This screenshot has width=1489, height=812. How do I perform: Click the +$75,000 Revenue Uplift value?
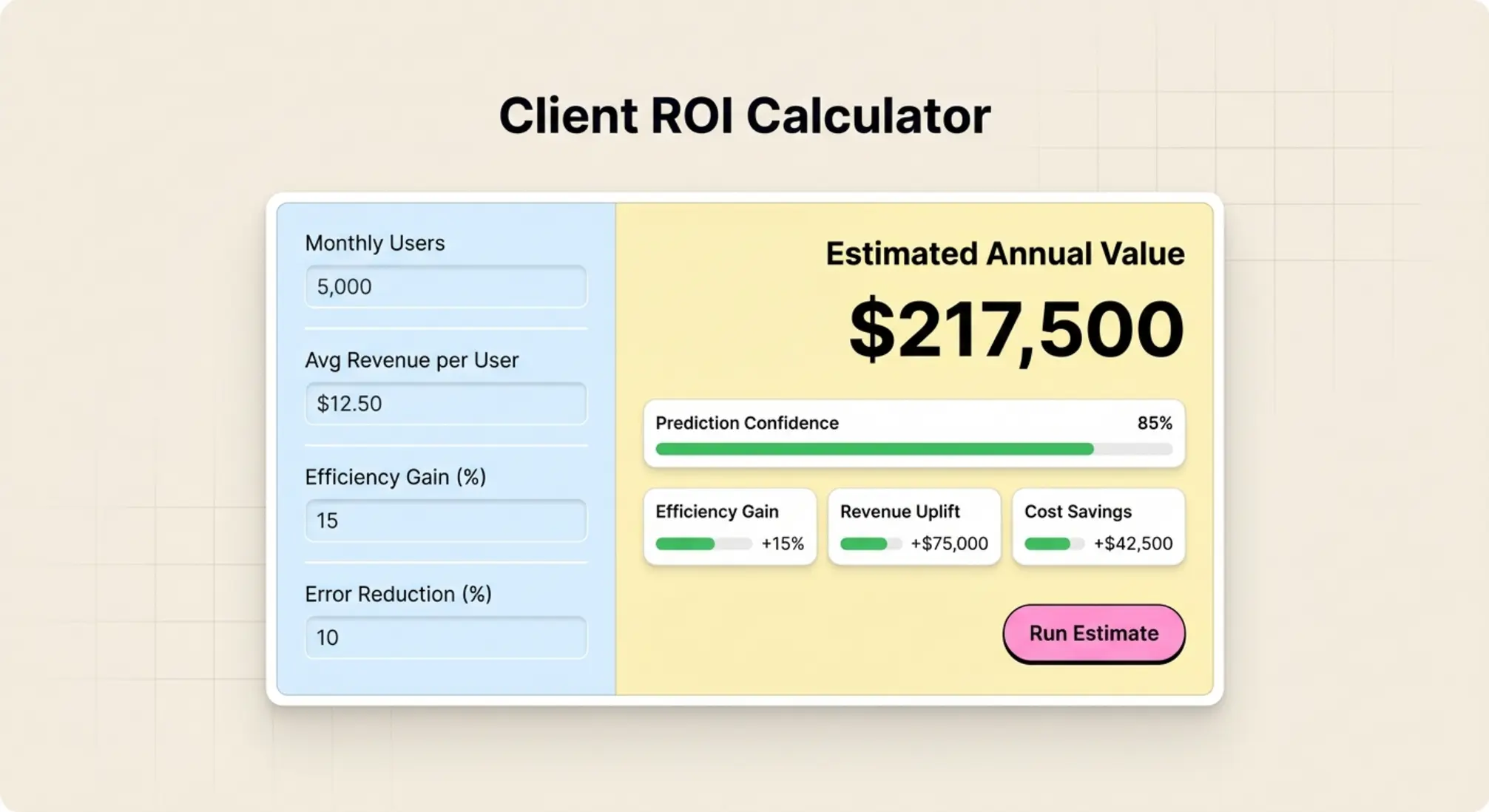point(948,544)
